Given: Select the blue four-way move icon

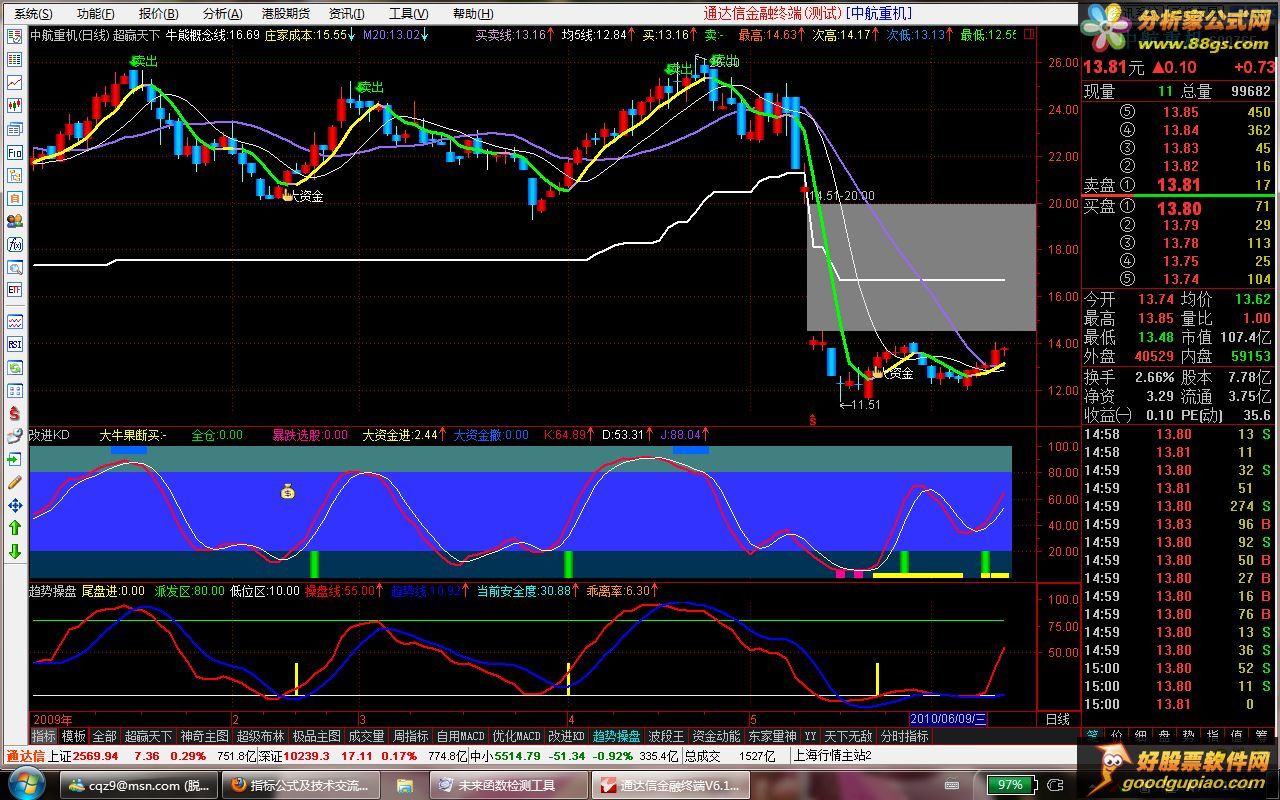Looking at the screenshot, I should 15,505.
